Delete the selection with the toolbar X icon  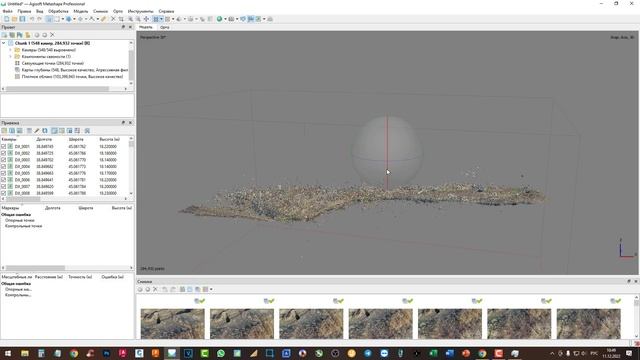tap(113, 19)
